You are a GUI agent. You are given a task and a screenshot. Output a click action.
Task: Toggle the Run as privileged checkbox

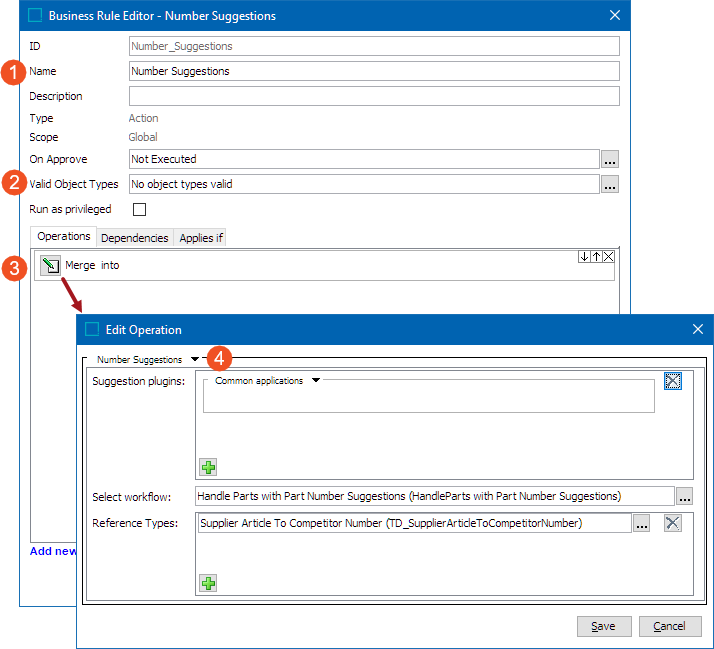[139, 210]
